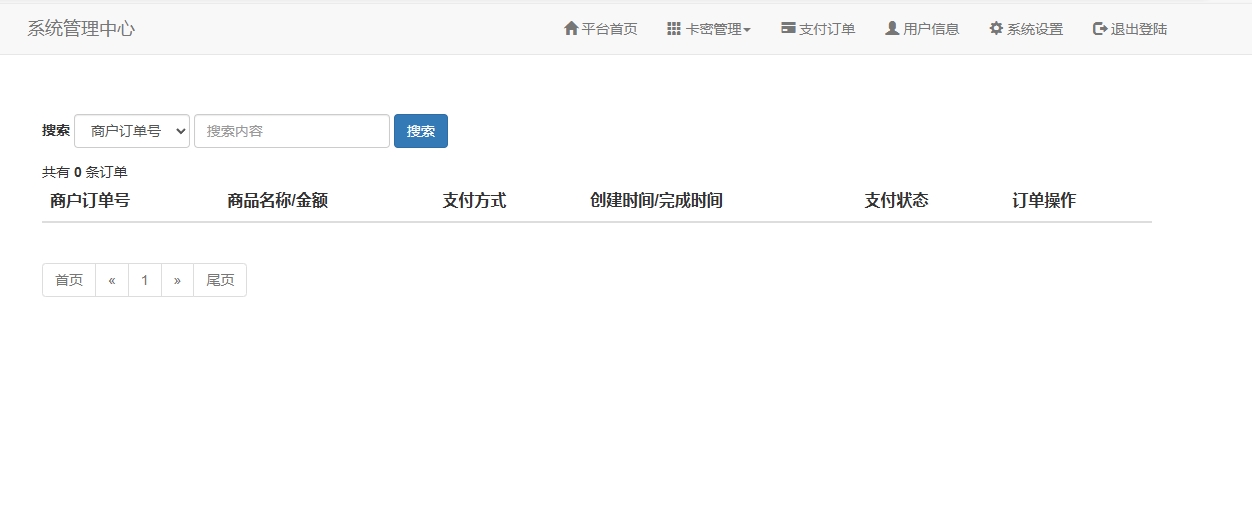Open the 商户订单号 search type dropdown
Viewport: 1252px width, 530px height.
tap(132, 131)
